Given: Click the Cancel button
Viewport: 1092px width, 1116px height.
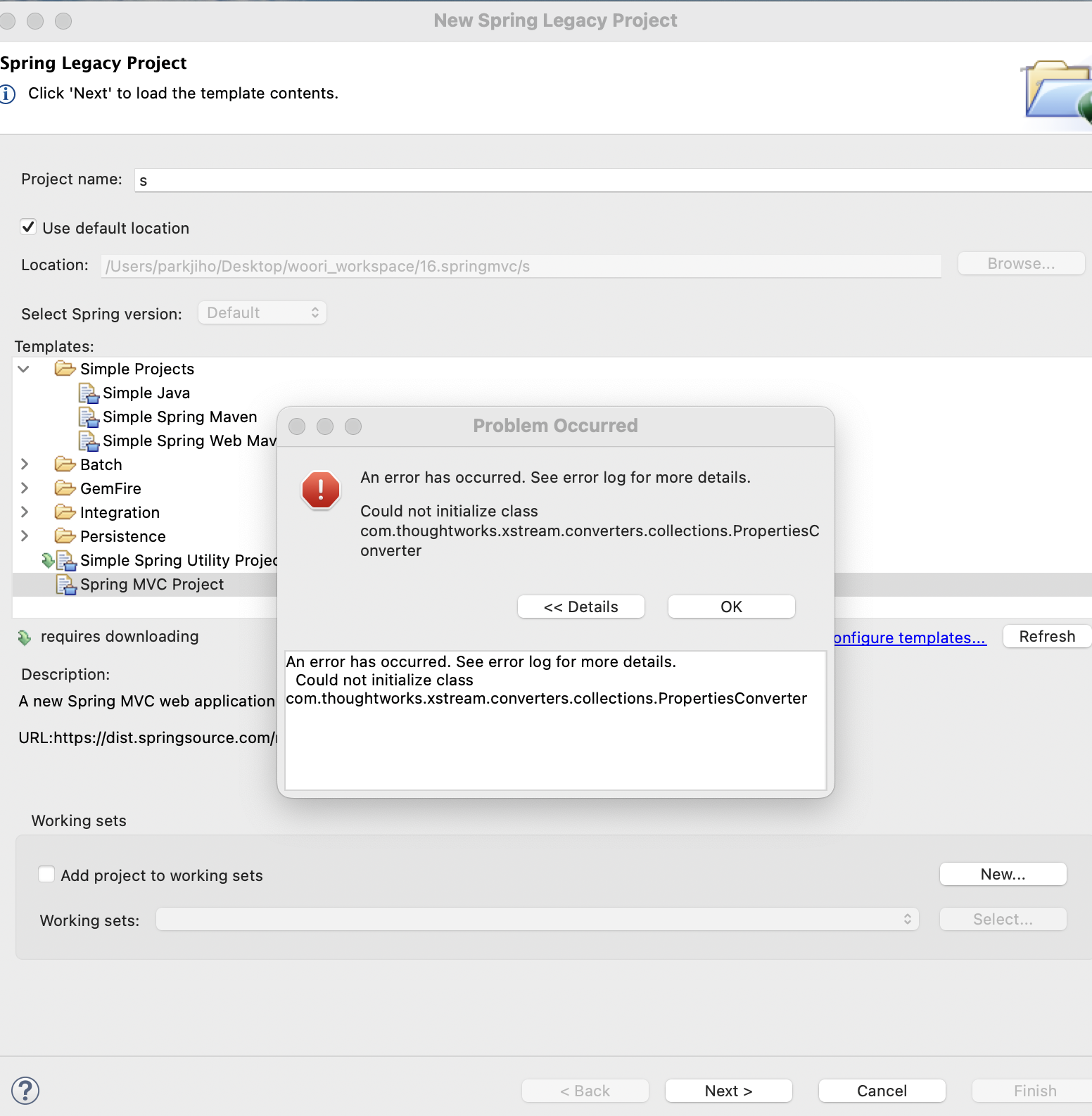Looking at the screenshot, I should (882, 1091).
